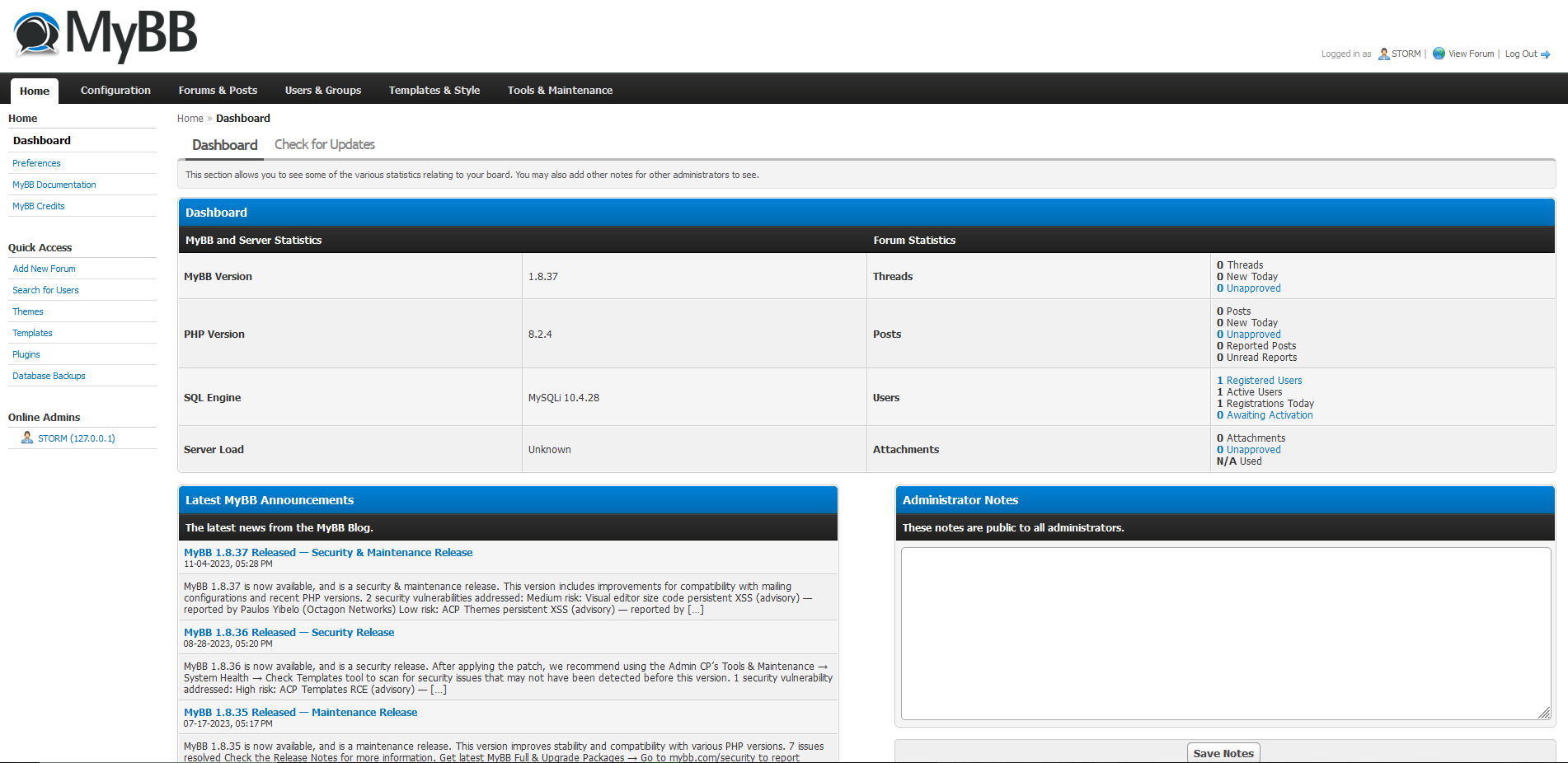Open the Registered Users link
The image size is (1568, 763).
coord(1260,381)
